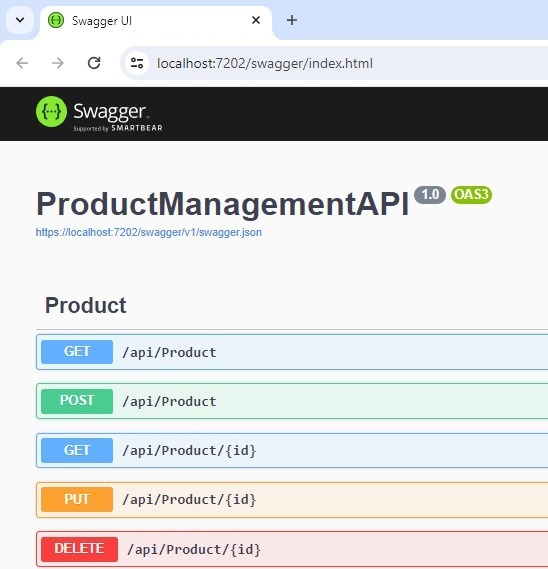Open a new browser tab

point(292,20)
